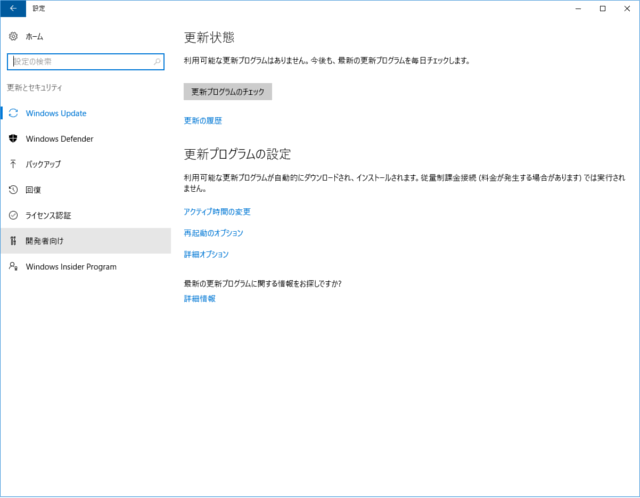The width and height of the screenshot is (640, 498).
Task: Close the 設定 window
Action: click(x=627, y=8)
